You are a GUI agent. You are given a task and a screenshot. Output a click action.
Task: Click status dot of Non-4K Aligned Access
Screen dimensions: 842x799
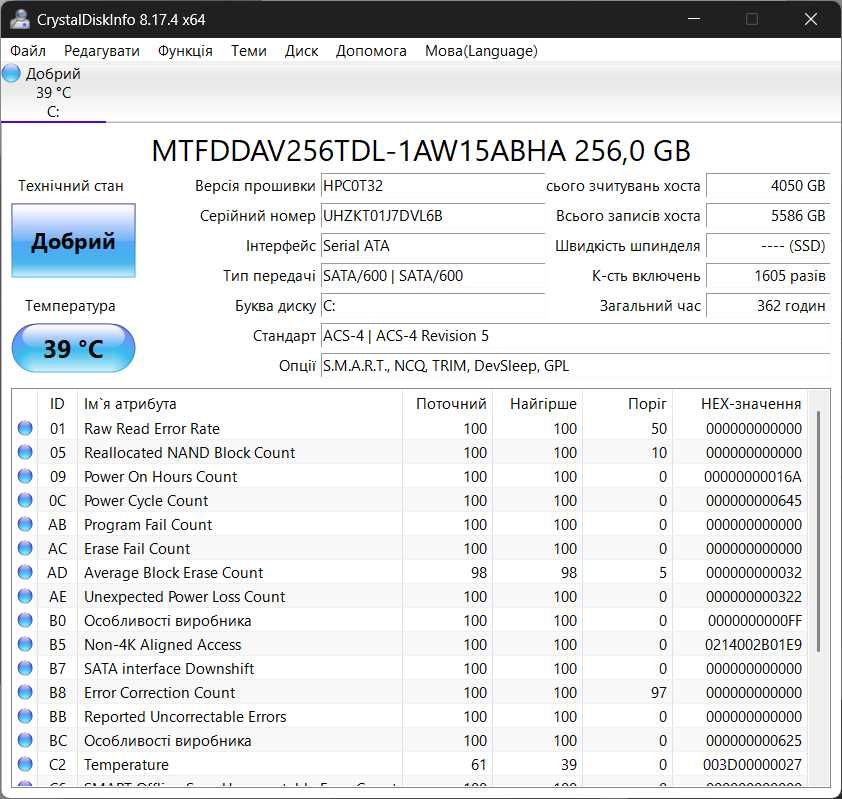point(25,644)
